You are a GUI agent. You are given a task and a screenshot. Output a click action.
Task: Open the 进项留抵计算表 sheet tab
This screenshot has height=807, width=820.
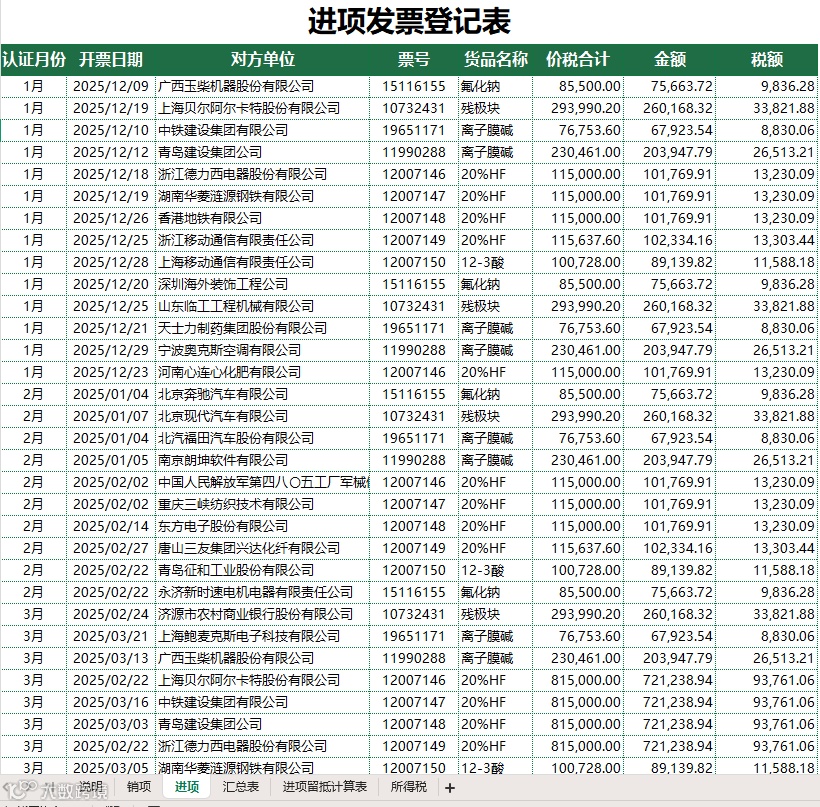pyautogui.click(x=325, y=786)
